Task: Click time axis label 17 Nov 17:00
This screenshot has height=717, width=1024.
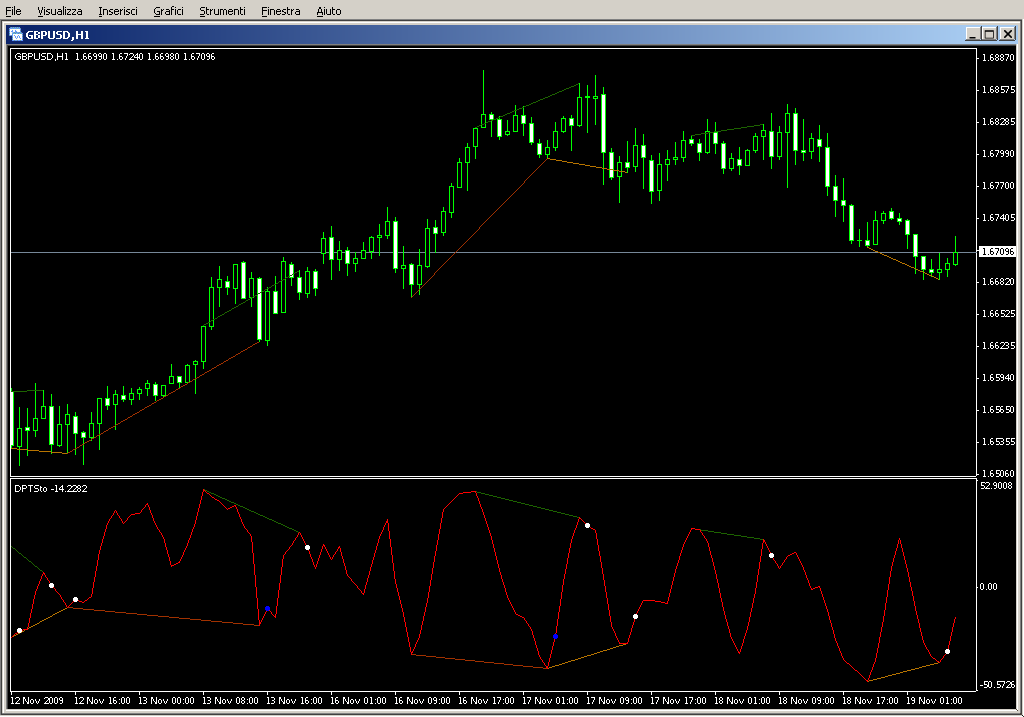Action: (679, 701)
